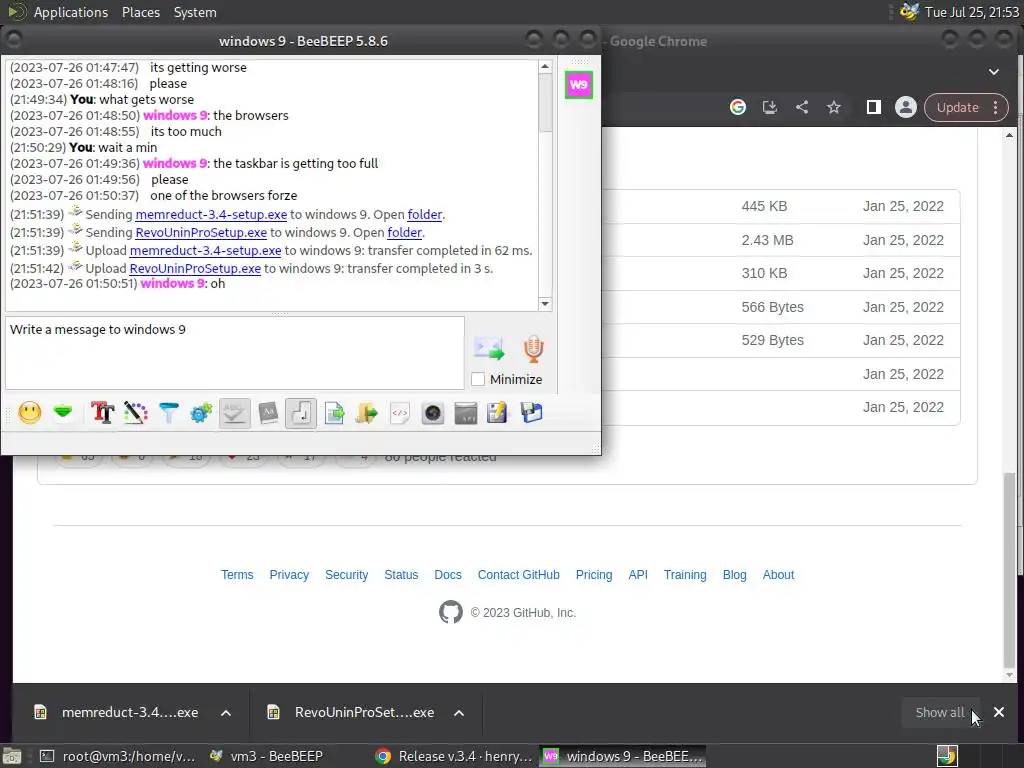1024x768 pixels.
Task: Switch to Release v.3.4 Chrome taskbar item
Action: 454,756
